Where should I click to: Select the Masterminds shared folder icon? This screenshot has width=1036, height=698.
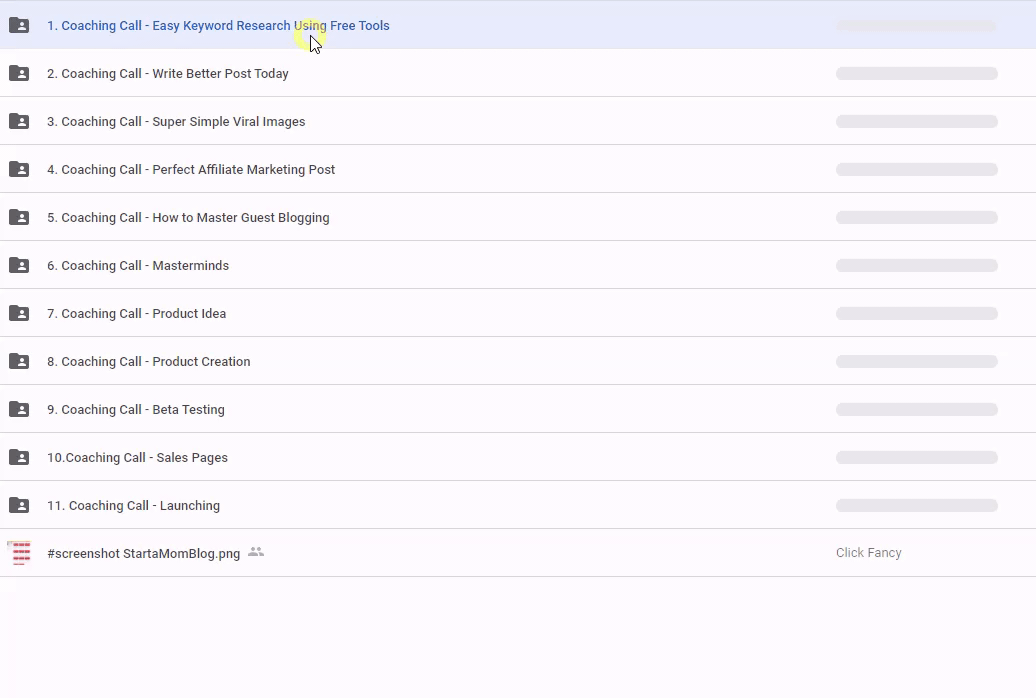pos(19,265)
